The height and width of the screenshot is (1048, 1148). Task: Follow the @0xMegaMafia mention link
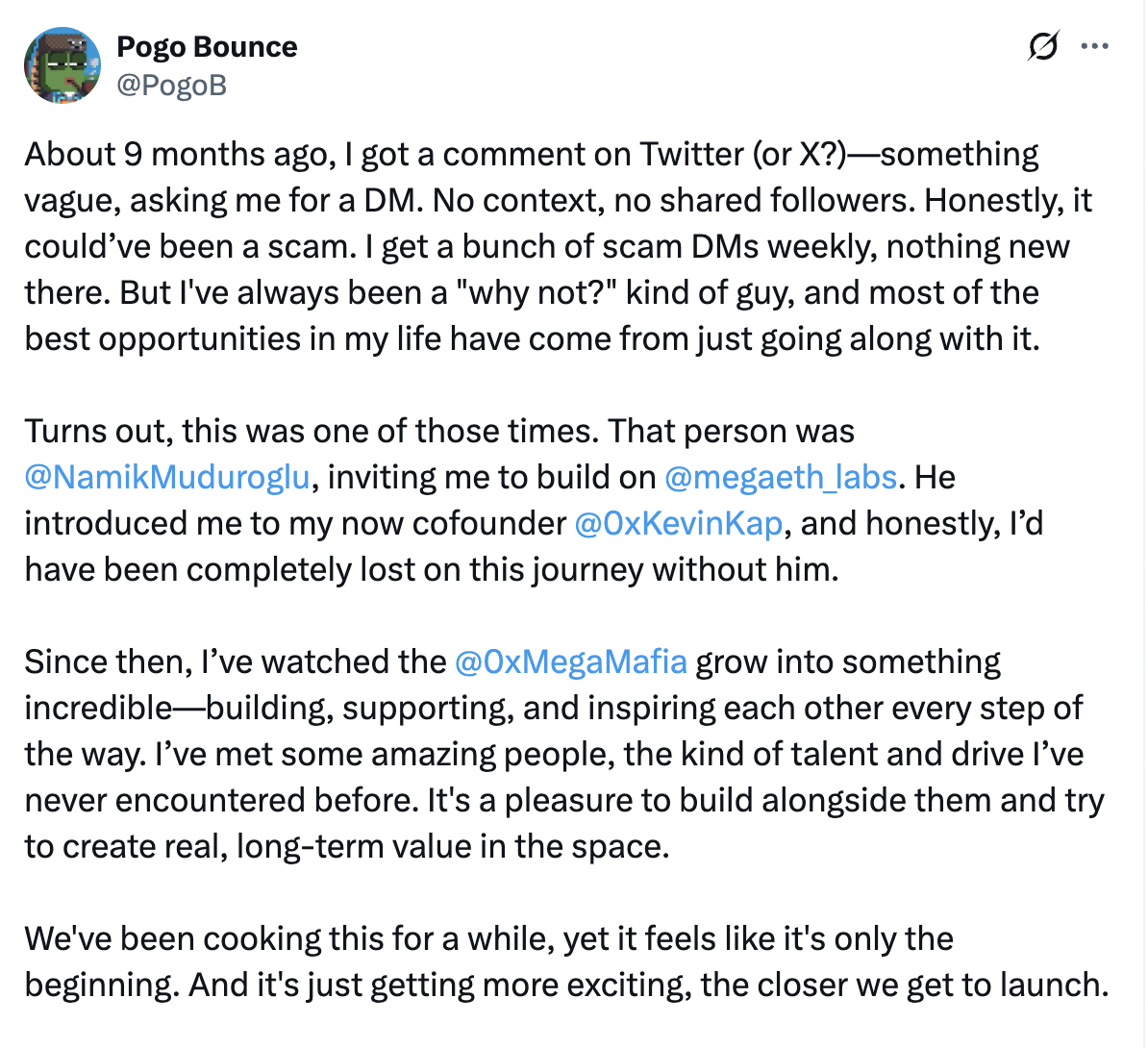pos(570,662)
